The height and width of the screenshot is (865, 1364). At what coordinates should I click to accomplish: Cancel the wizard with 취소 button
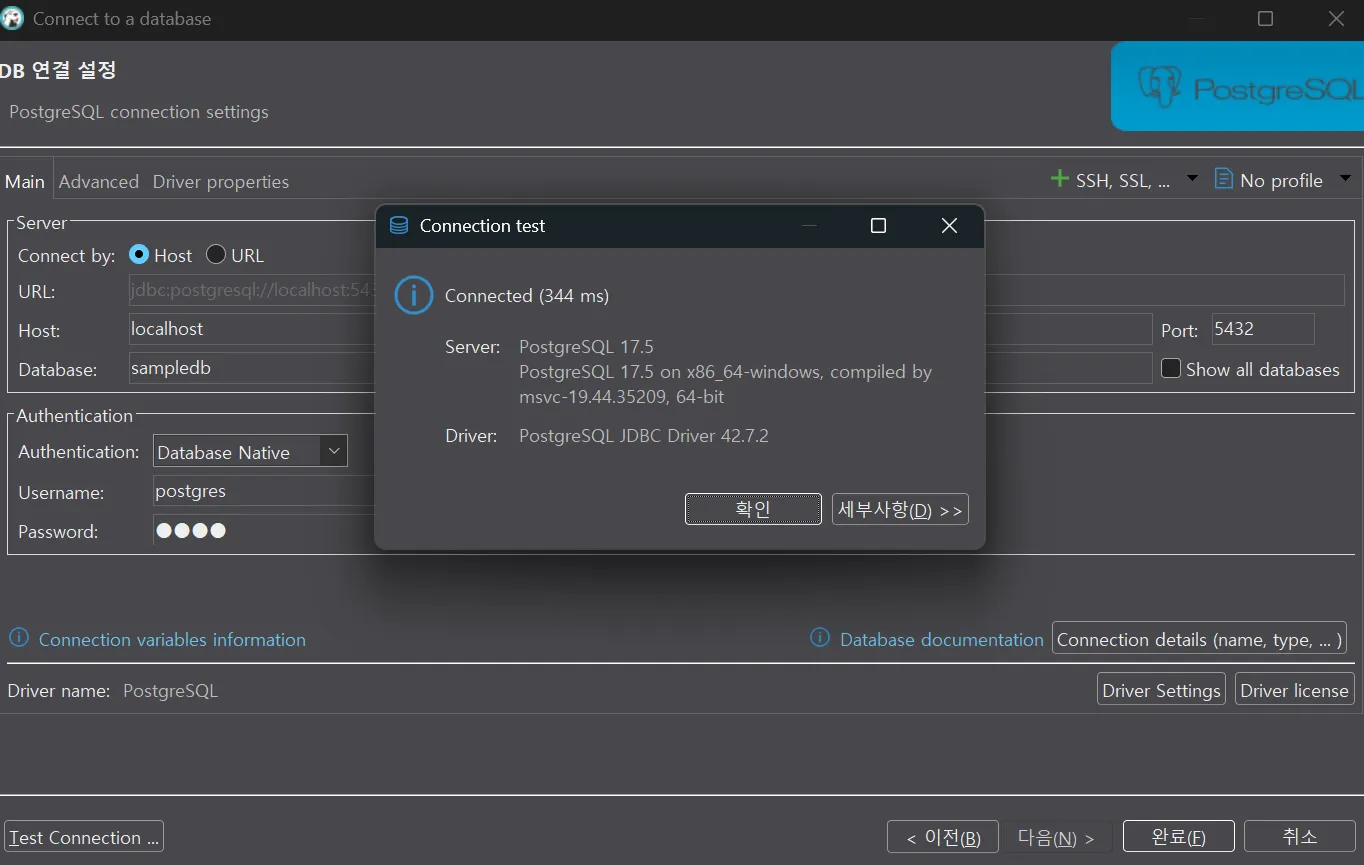pos(1300,837)
